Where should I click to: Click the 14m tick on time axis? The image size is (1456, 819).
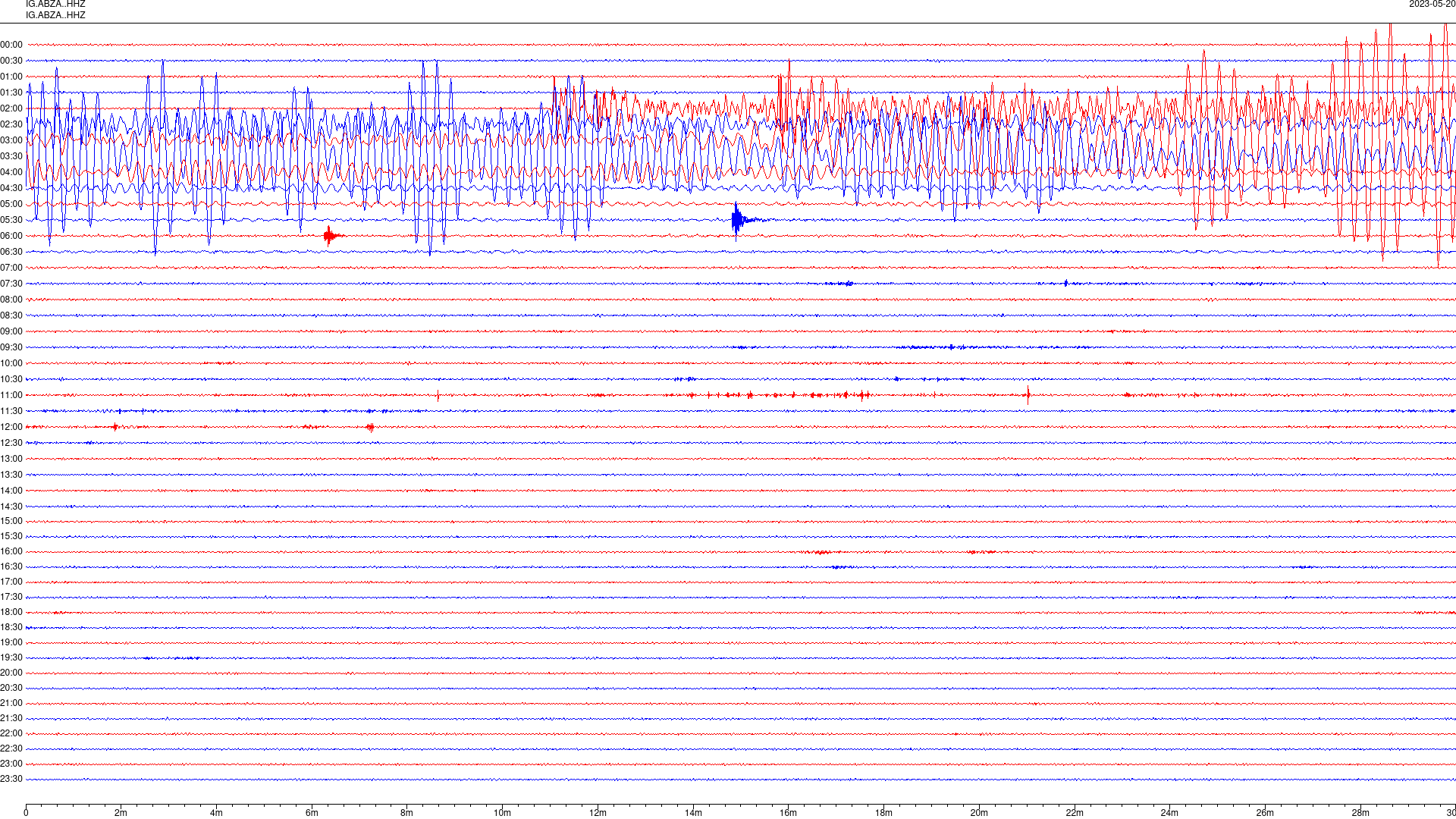[693, 813]
